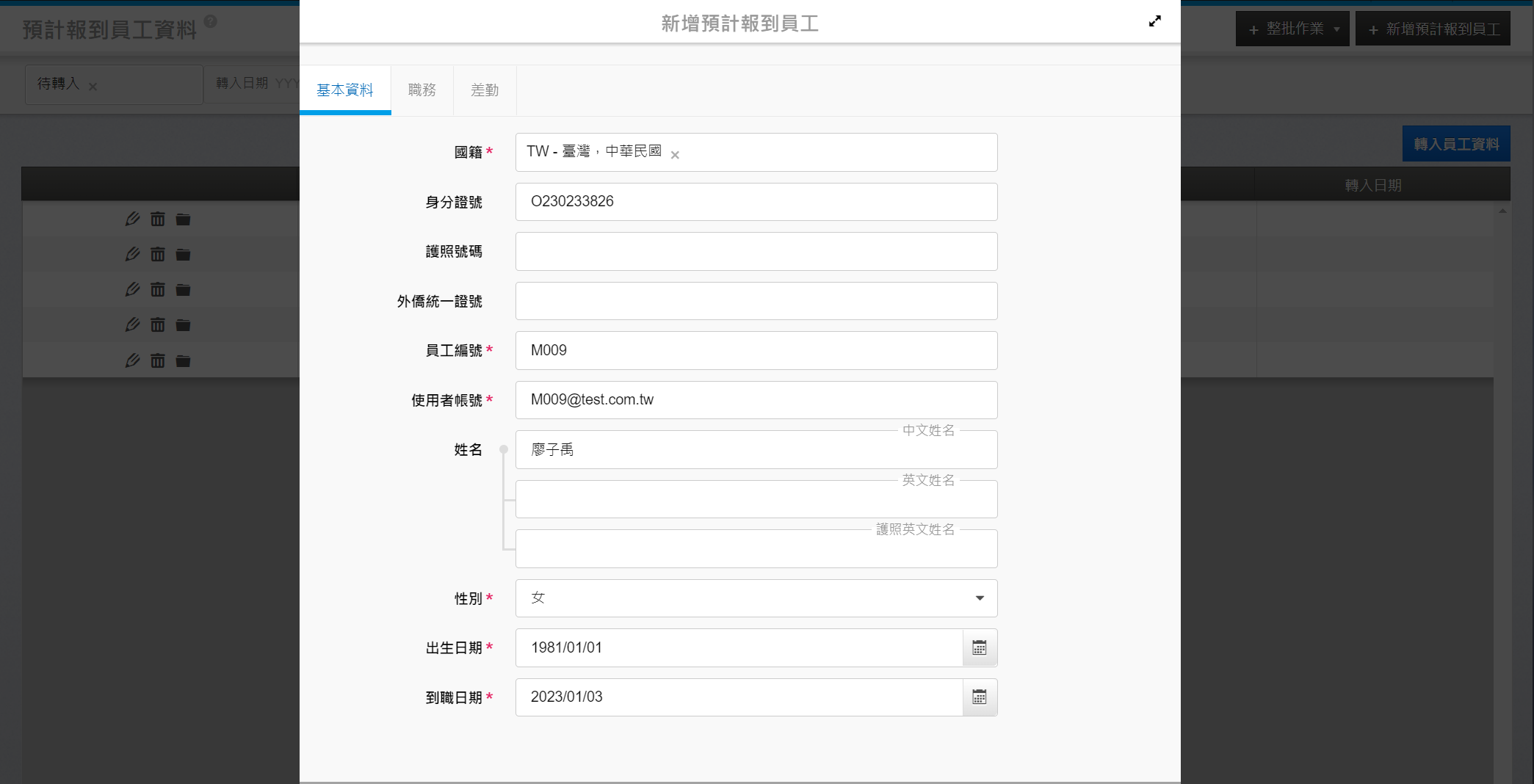The height and width of the screenshot is (784, 1534).
Task: Click the trash icon in second row
Action: (x=158, y=254)
